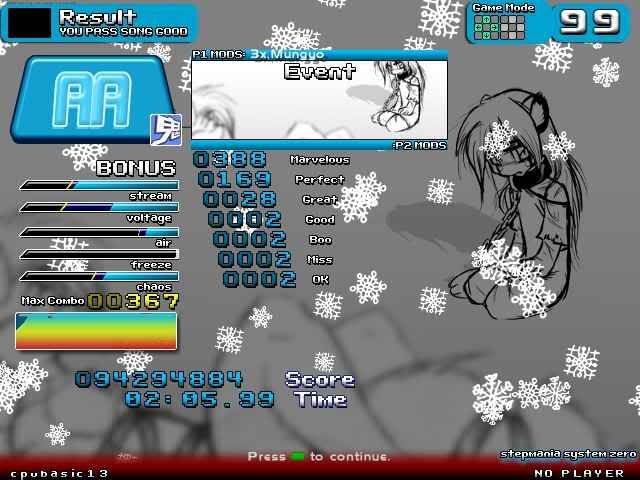Click the chaos bonus bar

[99, 276]
